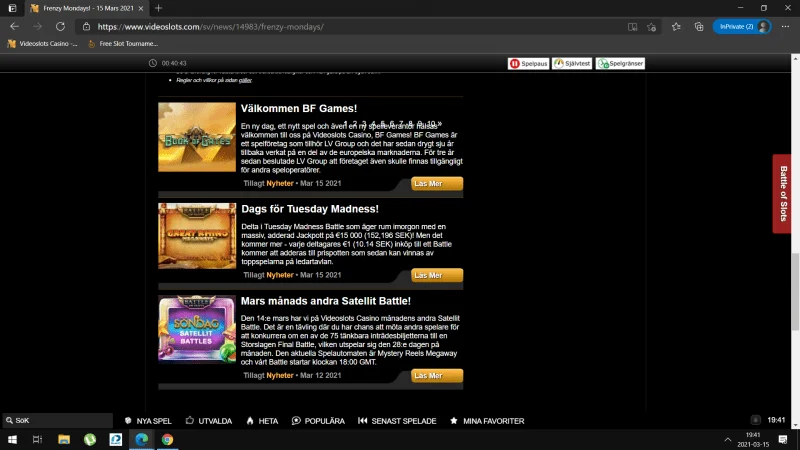
Task: Select the POPULÄRA tab
Action: pyautogui.click(x=318, y=421)
